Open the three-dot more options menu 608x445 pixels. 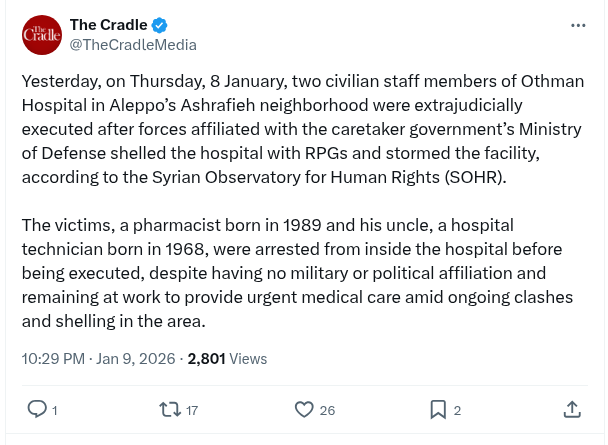[578, 25]
